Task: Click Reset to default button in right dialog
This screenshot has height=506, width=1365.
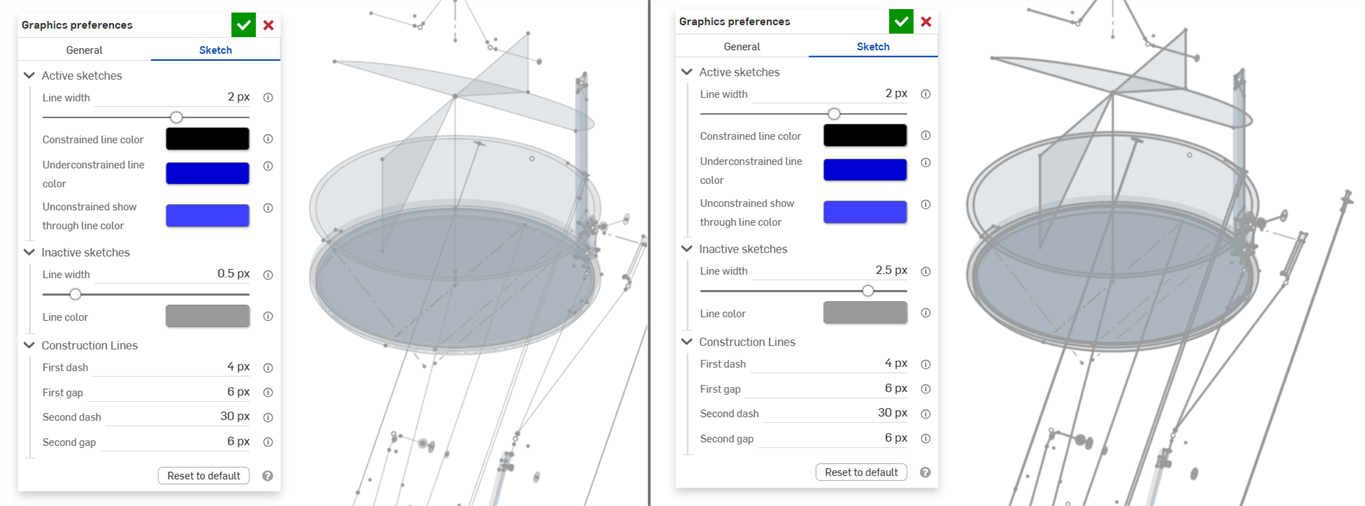Action: pyautogui.click(x=861, y=472)
